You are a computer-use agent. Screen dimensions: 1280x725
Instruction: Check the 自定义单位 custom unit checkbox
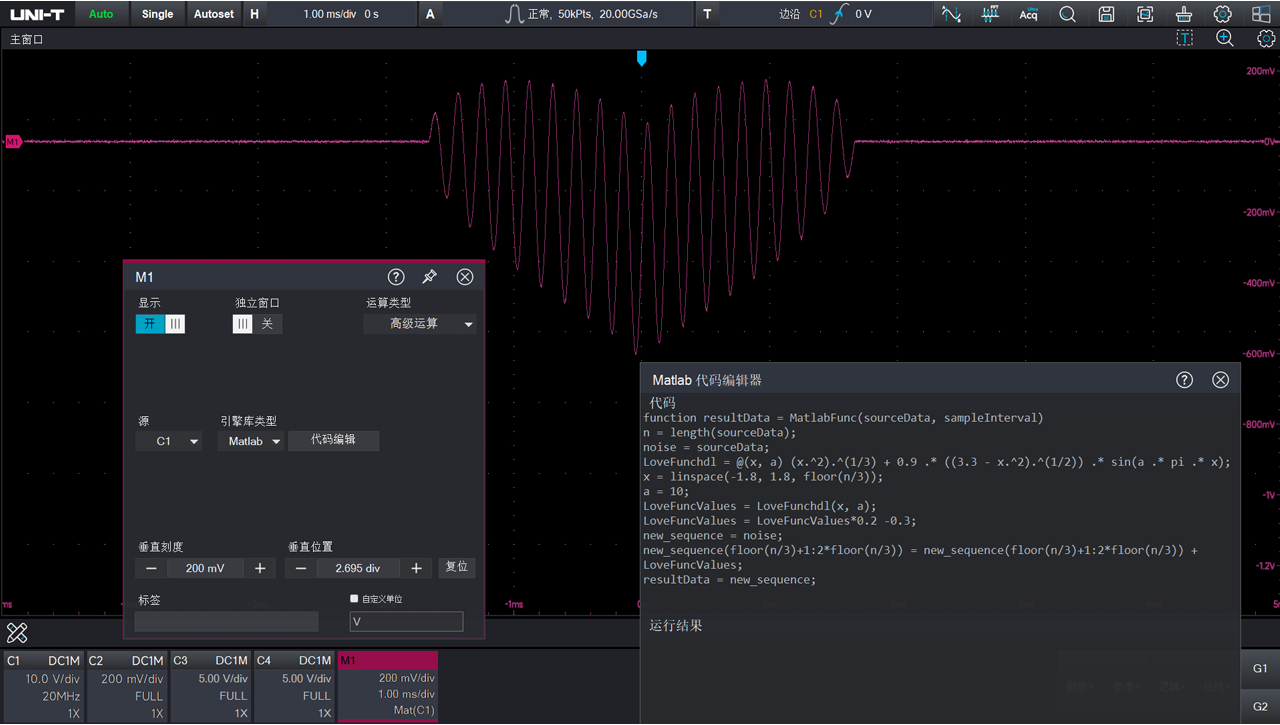coord(354,599)
